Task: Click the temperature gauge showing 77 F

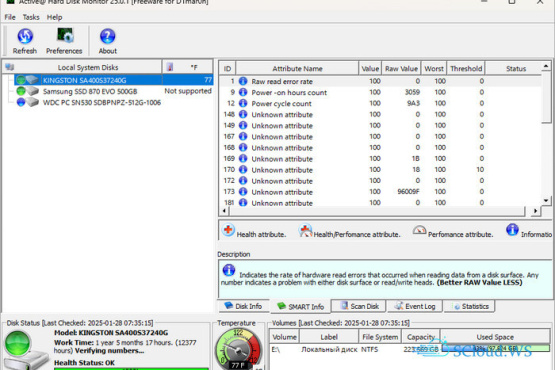Action: pos(238,349)
